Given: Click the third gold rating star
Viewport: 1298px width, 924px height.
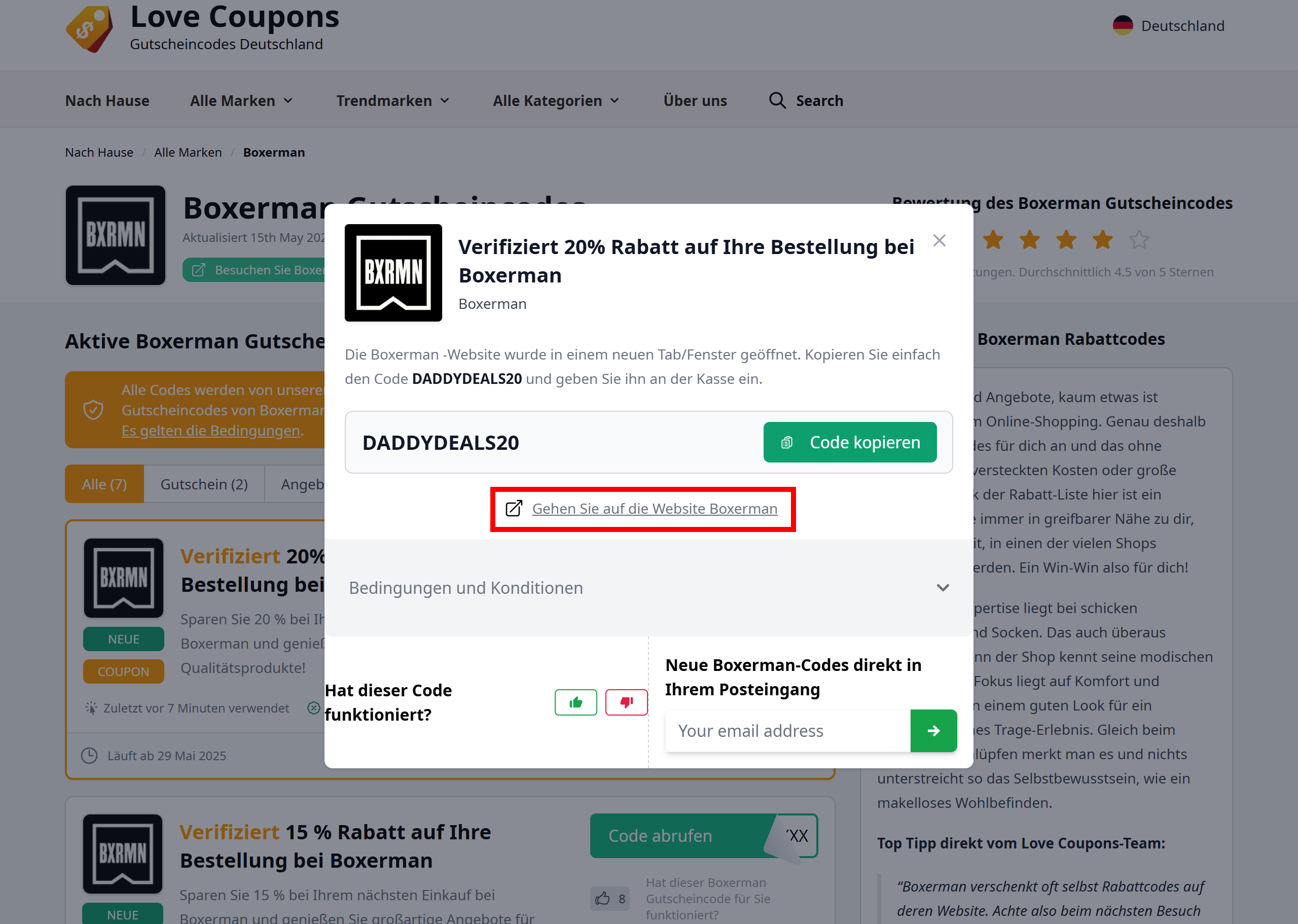Looking at the screenshot, I should pyautogui.click(x=1066, y=239).
